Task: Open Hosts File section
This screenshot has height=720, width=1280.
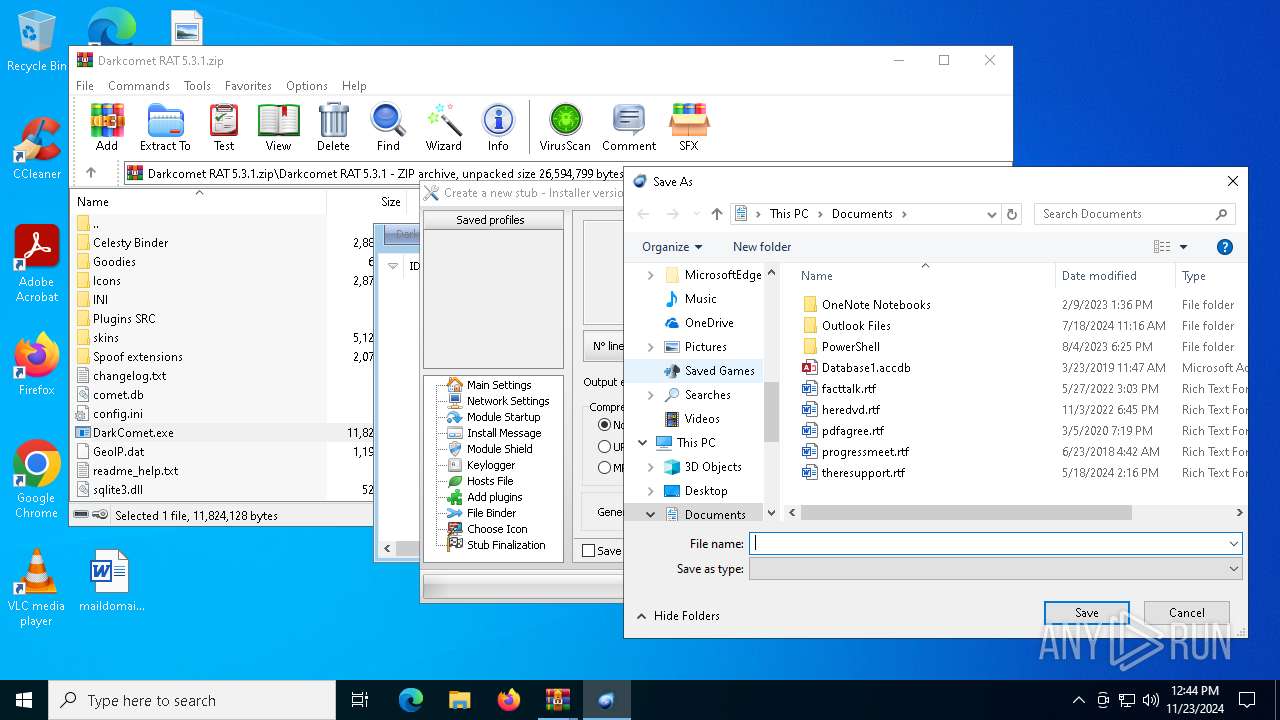Action: pyautogui.click(x=490, y=481)
